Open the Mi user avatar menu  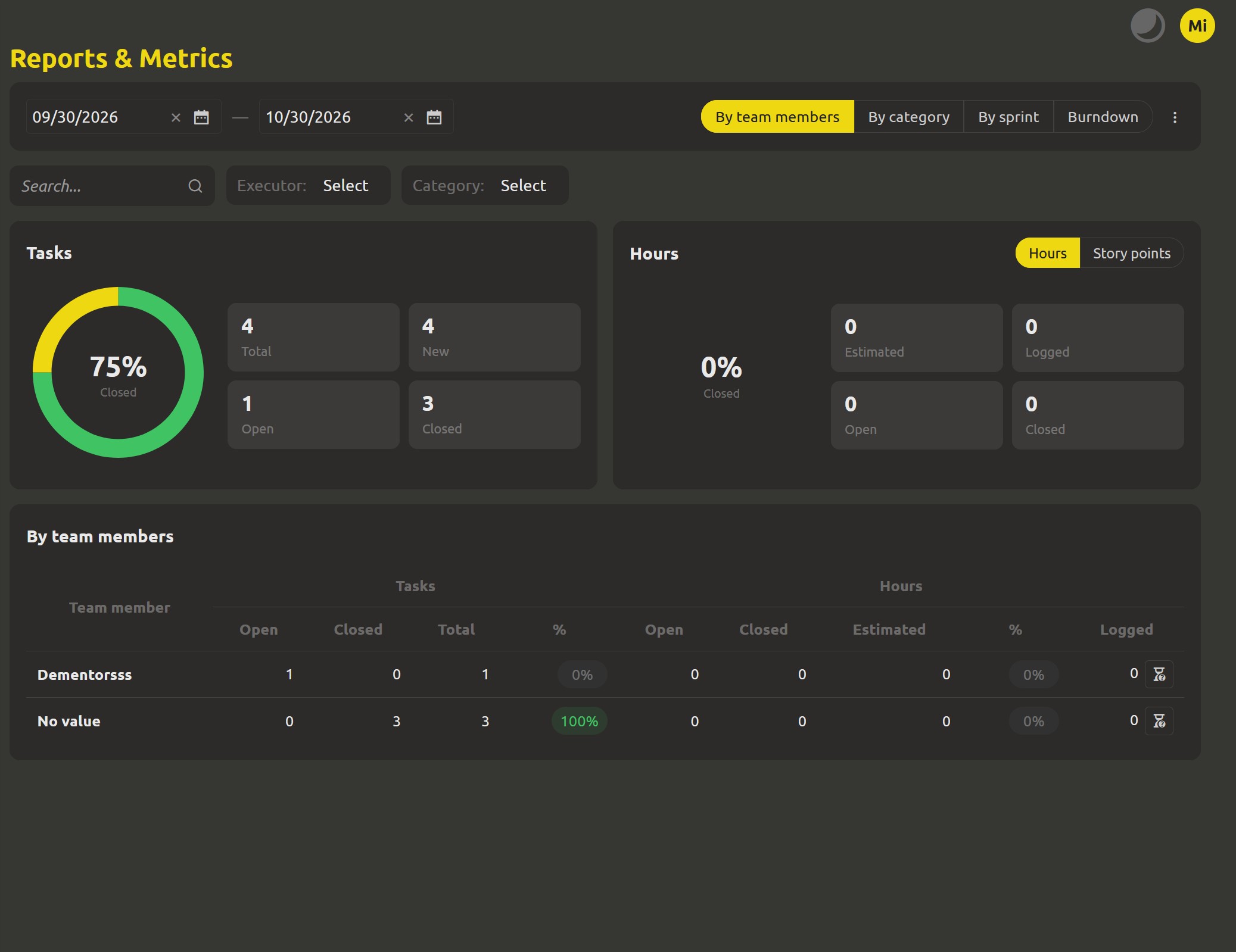pyautogui.click(x=1197, y=26)
